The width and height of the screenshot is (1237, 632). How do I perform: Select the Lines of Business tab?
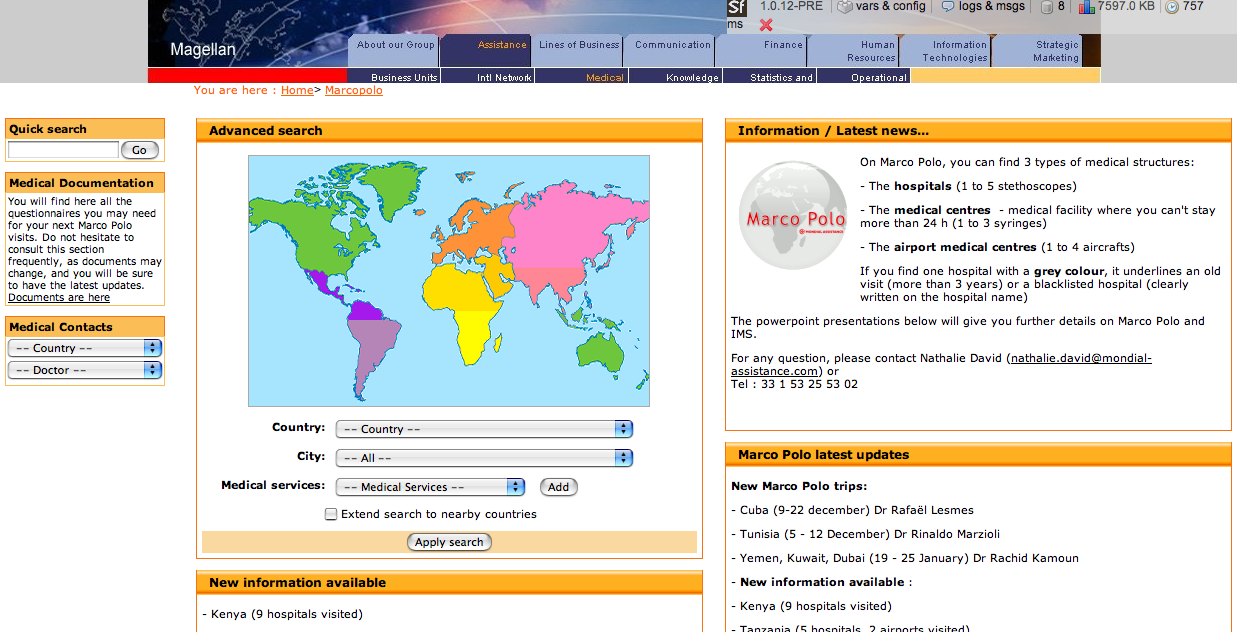[x=577, y=51]
